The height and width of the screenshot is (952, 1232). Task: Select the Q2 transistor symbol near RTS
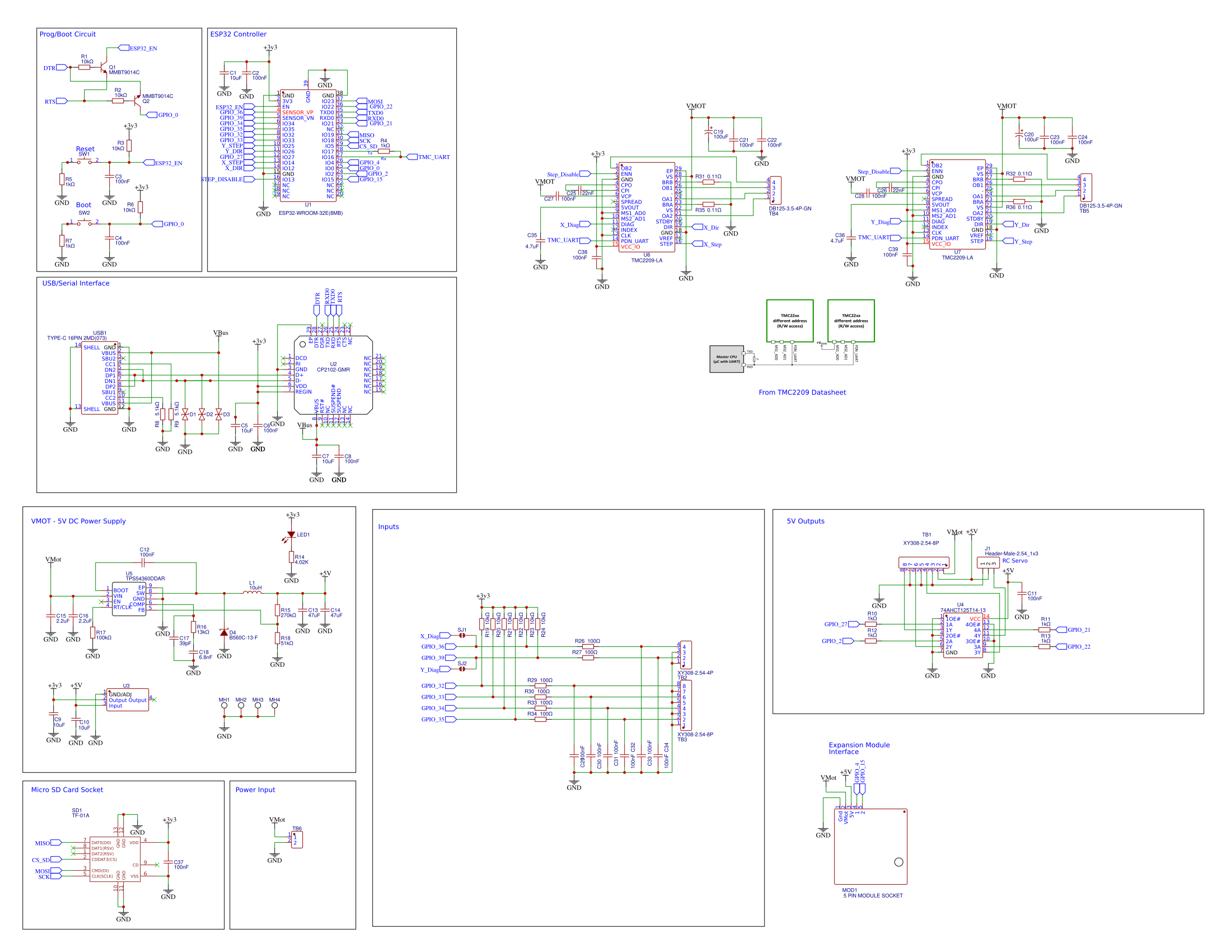pyautogui.click(x=137, y=100)
